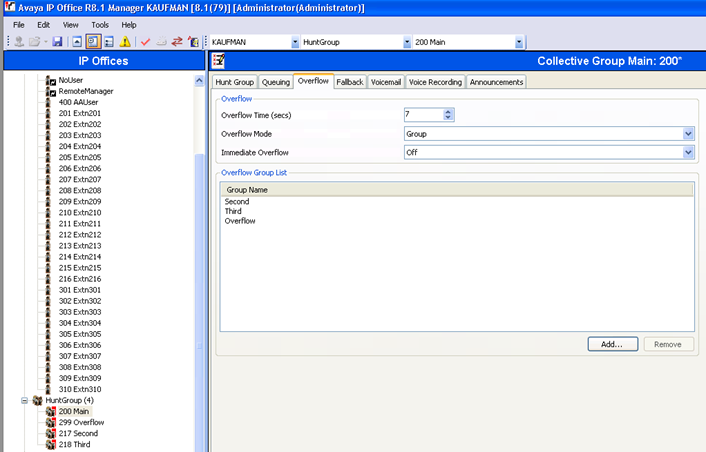Screen dimensions: 706x452
Task: Click the NoUser user icon
Action: click(x=50, y=80)
